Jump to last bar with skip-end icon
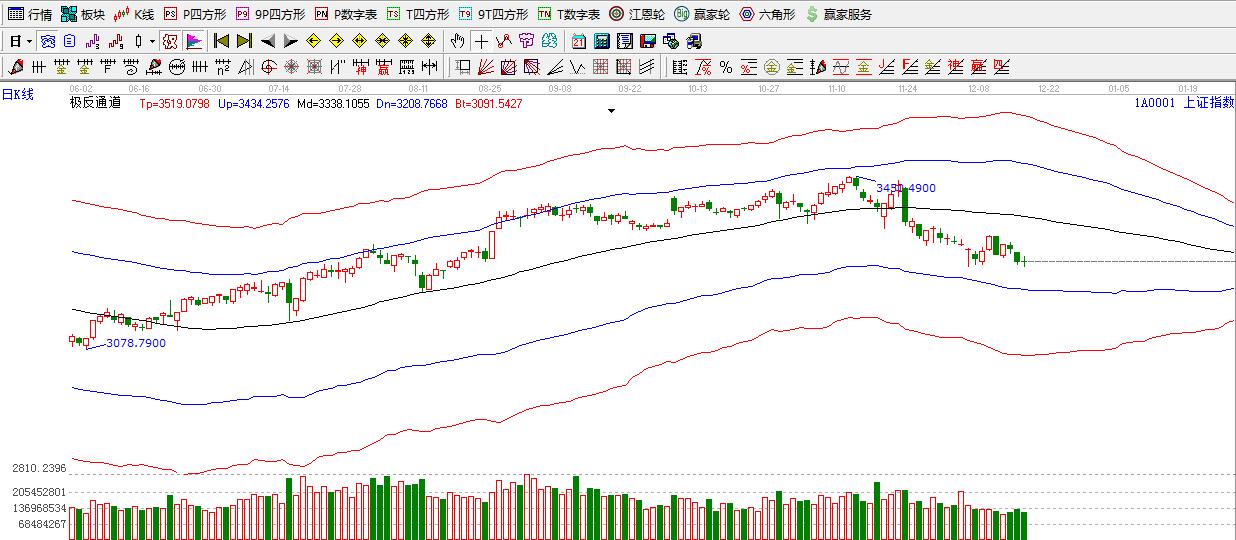The width and height of the screenshot is (1236, 540). 244,41
